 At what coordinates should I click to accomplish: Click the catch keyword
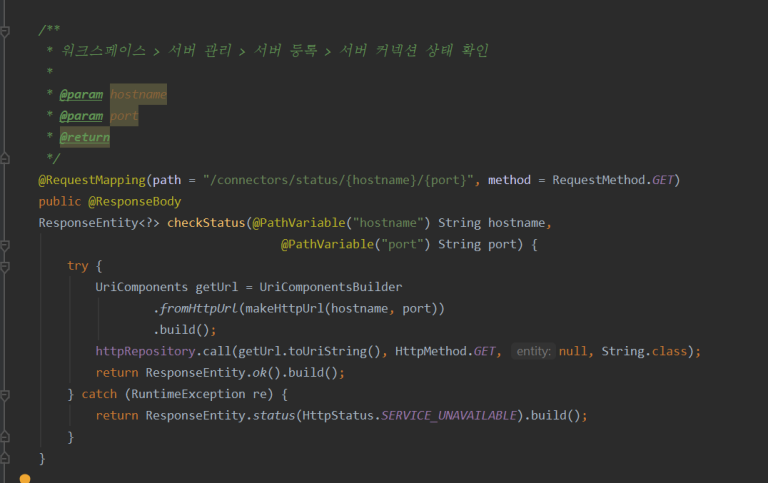pyautogui.click(x=99, y=394)
